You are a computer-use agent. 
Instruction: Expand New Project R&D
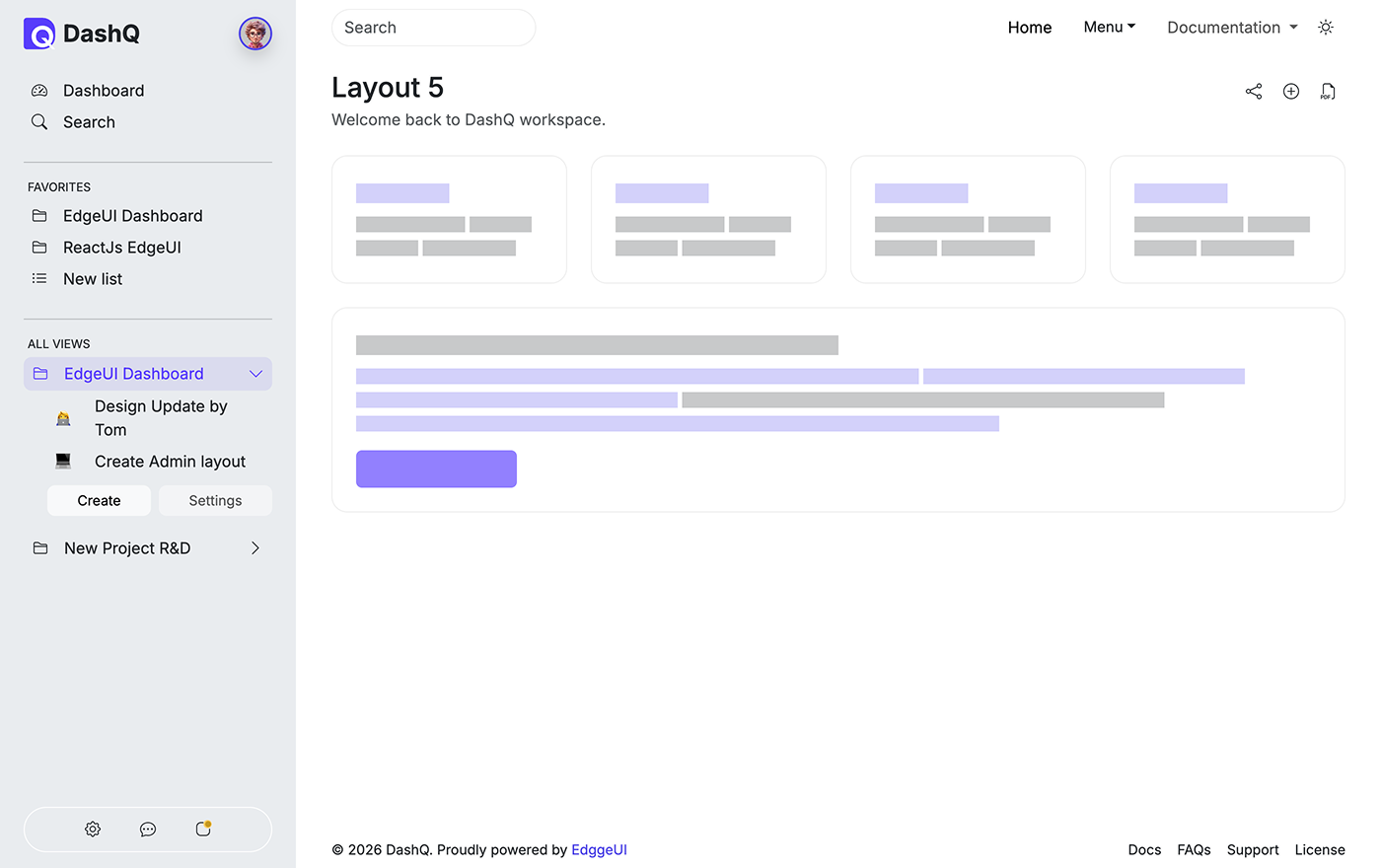click(255, 547)
